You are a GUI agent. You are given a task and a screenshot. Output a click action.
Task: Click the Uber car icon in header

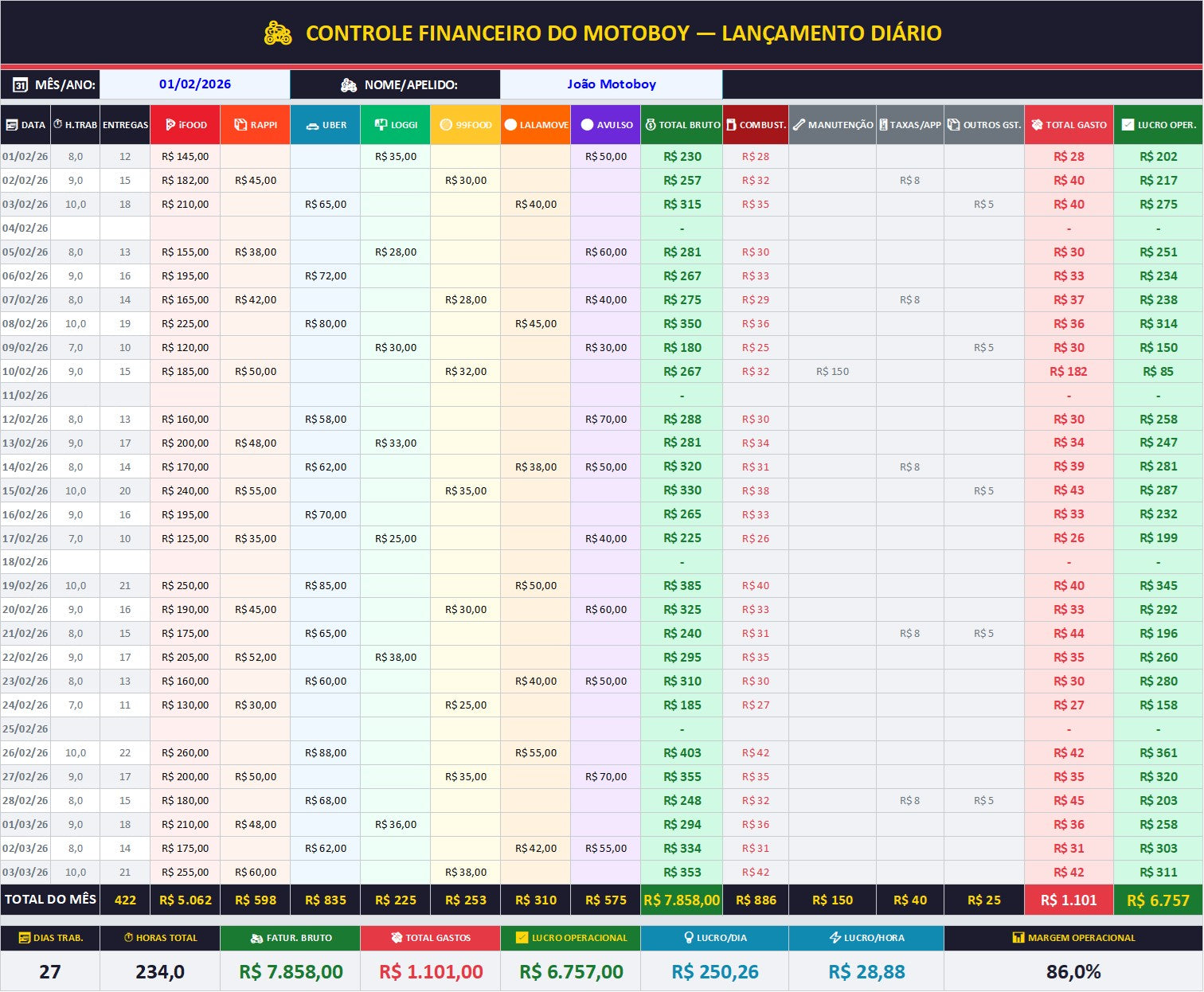(312, 126)
